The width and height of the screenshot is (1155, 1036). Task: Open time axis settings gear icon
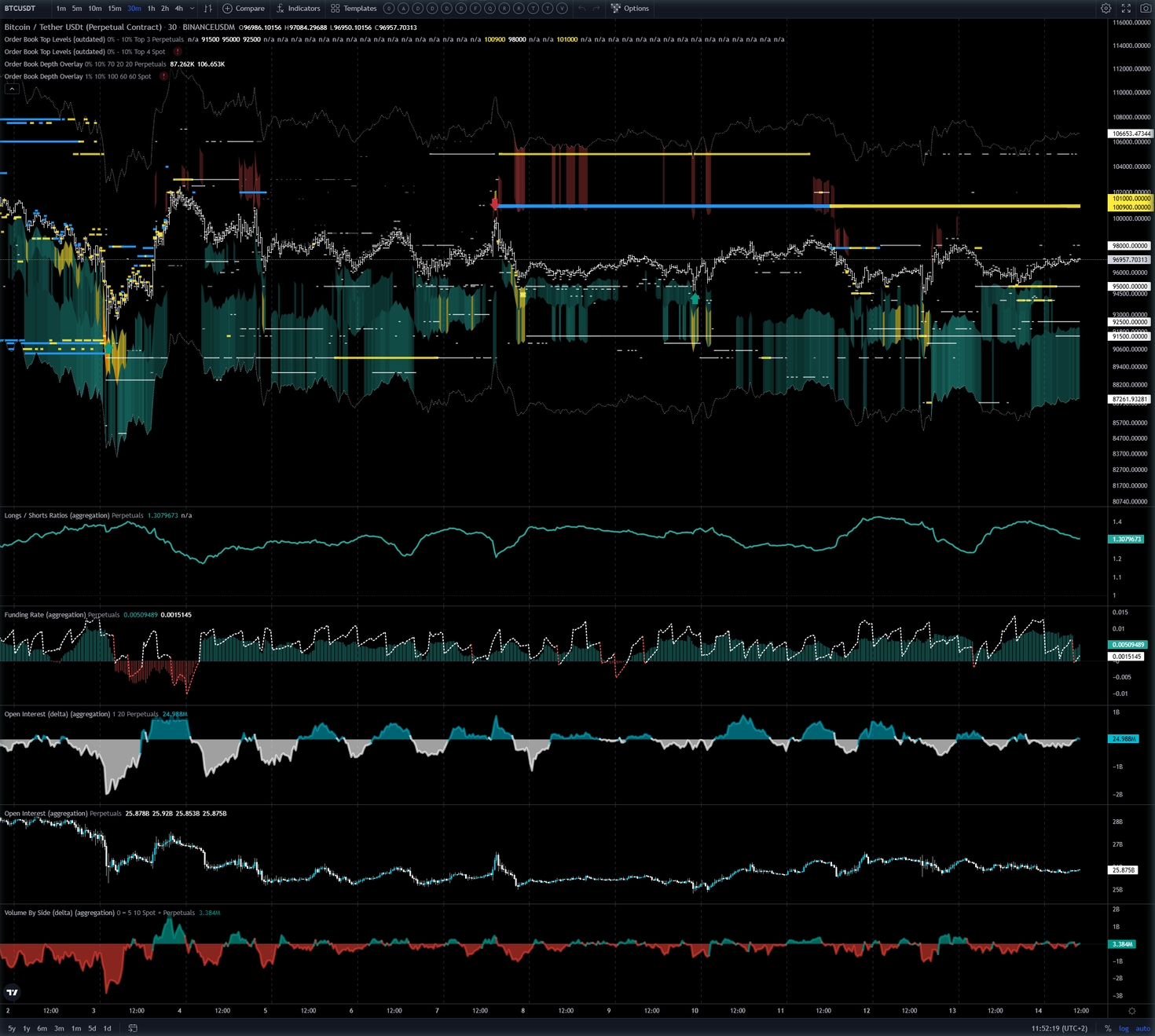coord(1131,1011)
